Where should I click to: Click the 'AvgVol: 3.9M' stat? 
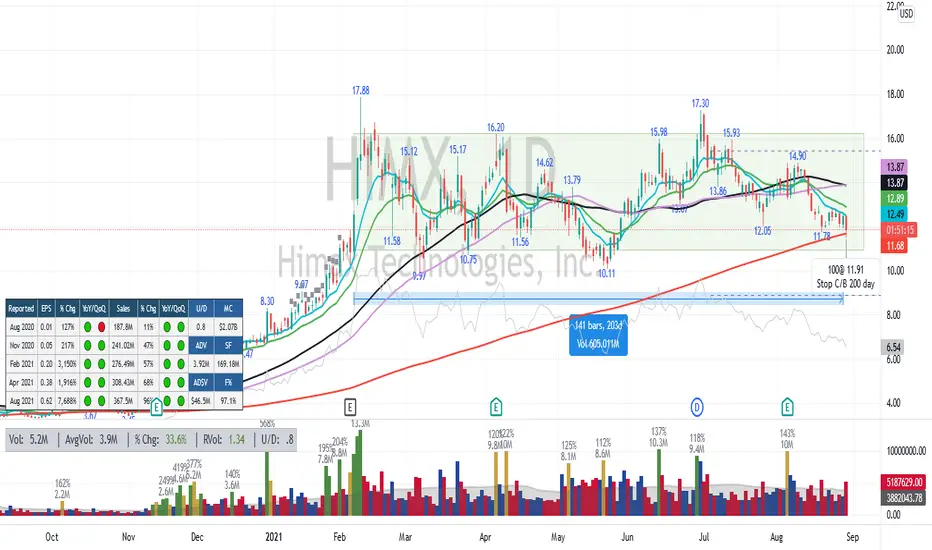click(92, 440)
